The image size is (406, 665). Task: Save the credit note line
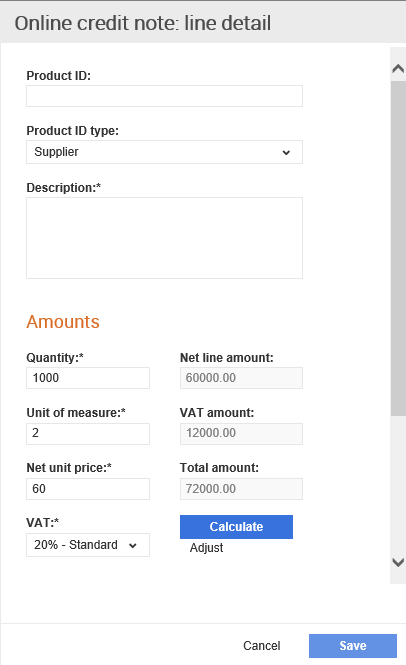coord(353,645)
